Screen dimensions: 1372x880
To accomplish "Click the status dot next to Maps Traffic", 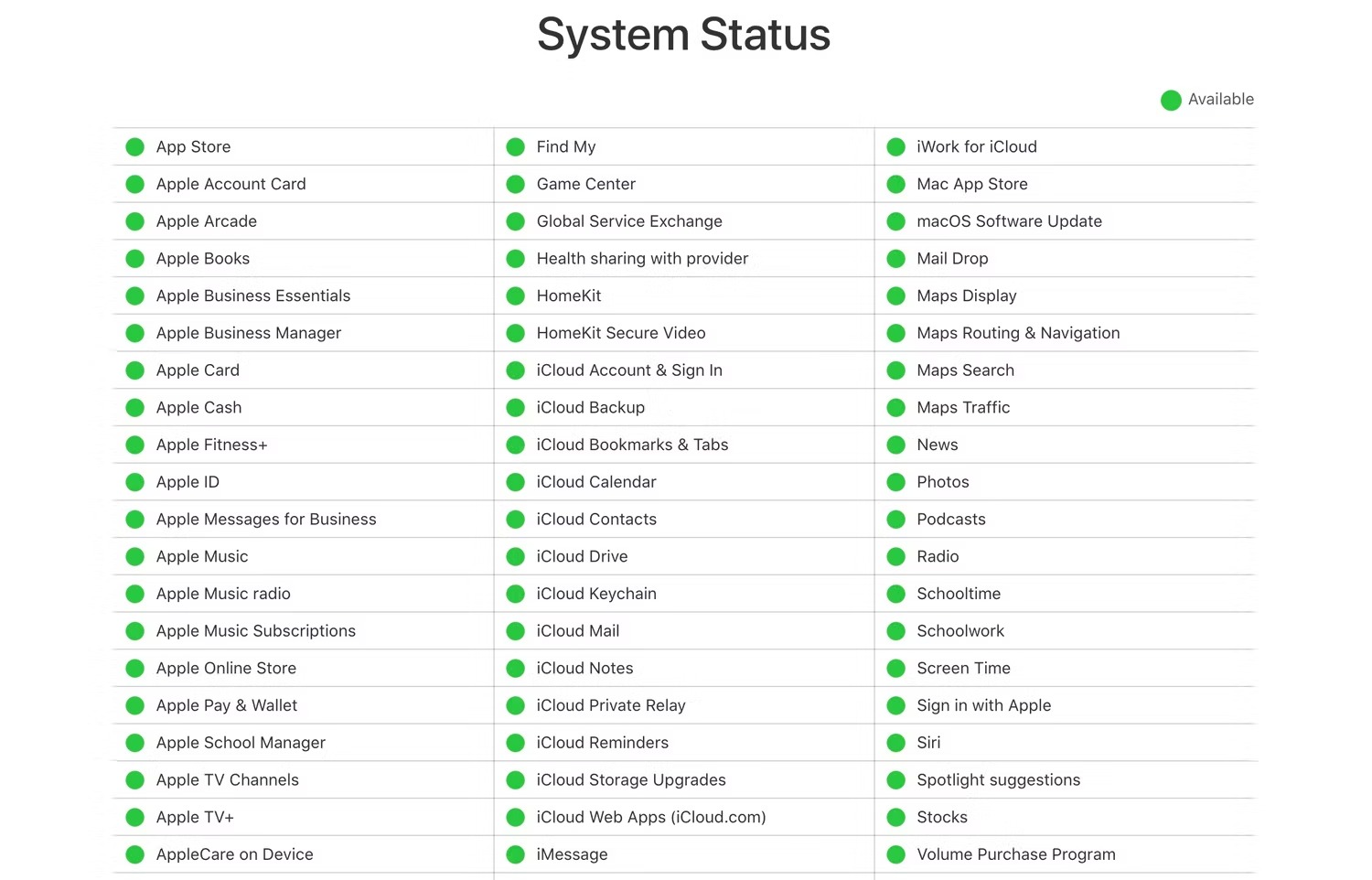I will point(896,408).
